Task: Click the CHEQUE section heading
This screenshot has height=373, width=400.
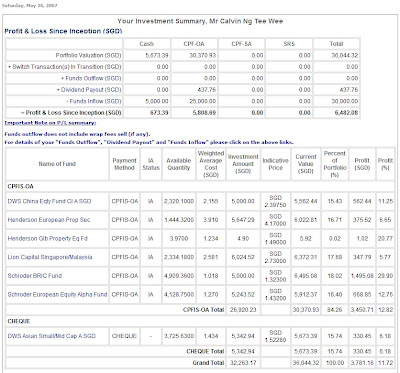Action: tap(19, 321)
